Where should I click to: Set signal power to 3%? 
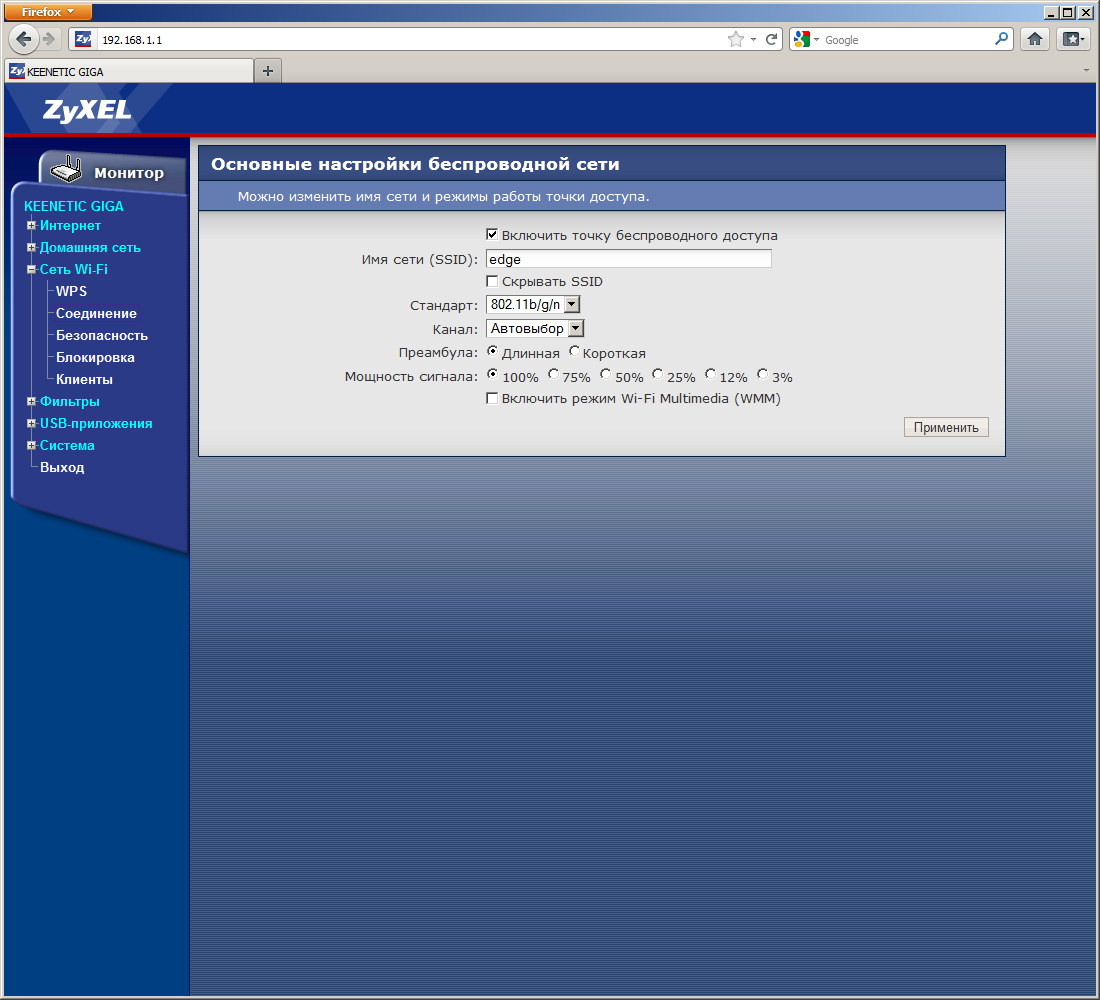click(x=763, y=374)
